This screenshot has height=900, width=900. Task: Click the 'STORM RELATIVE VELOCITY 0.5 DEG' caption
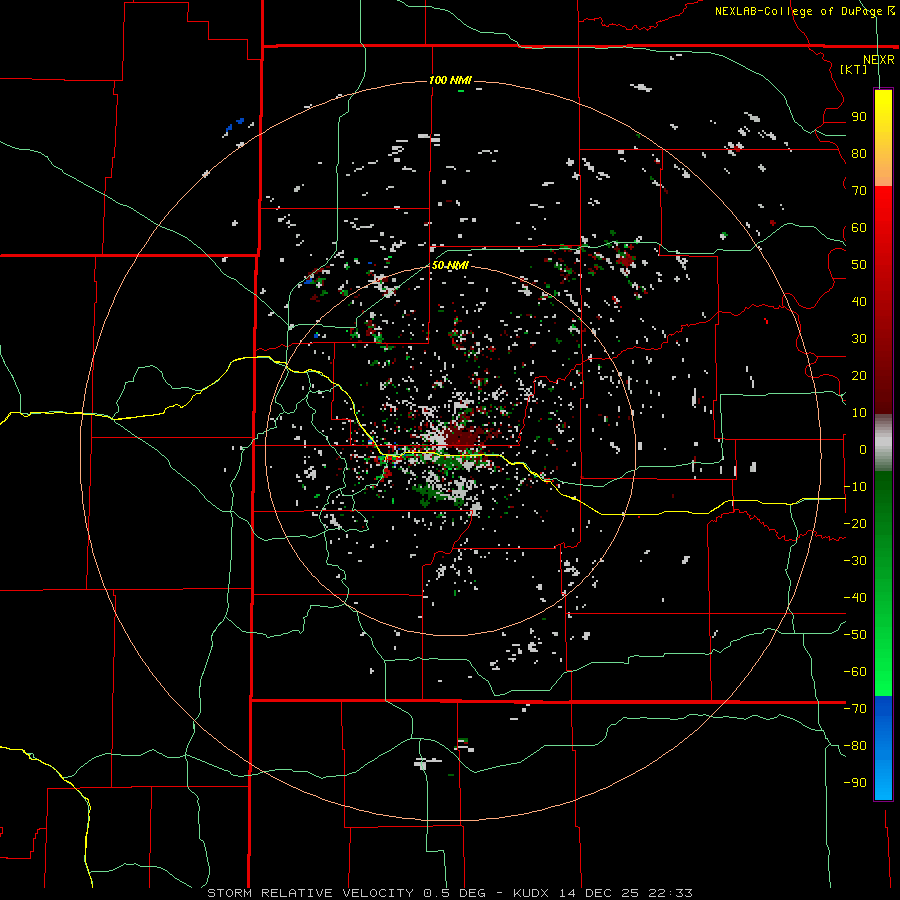(x=346, y=893)
